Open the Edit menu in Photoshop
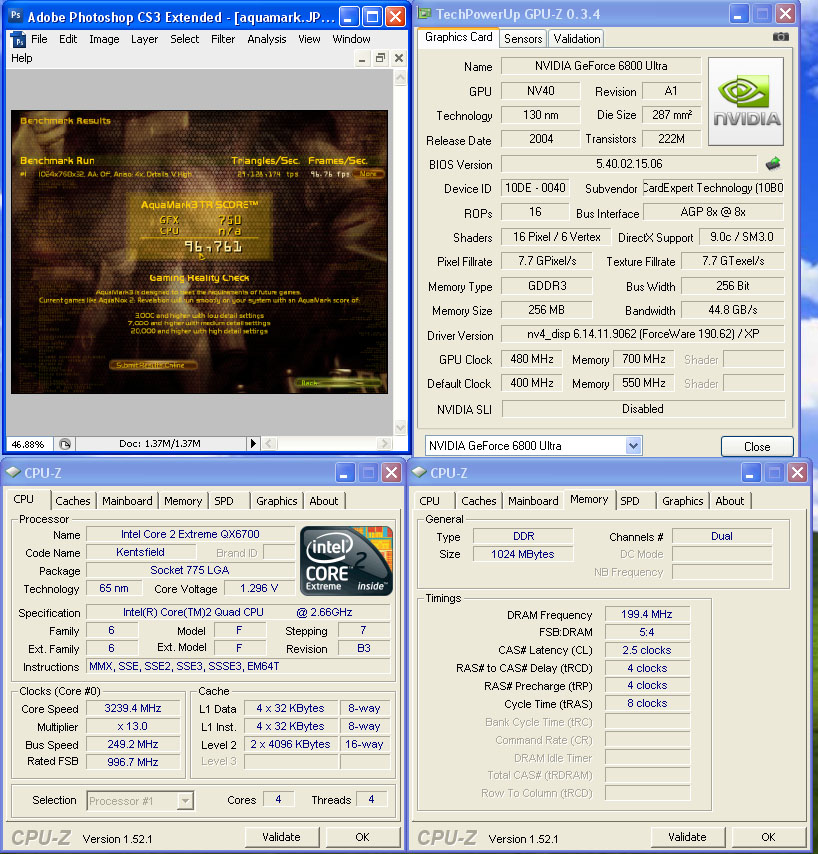Image resolution: width=818 pixels, height=854 pixels. 68,39
